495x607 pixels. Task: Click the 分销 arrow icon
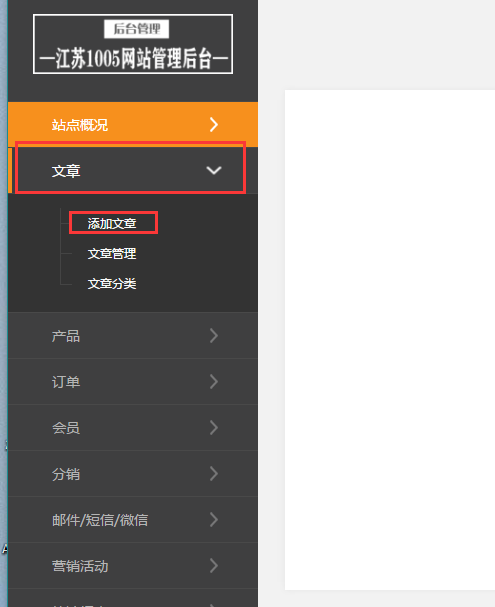coord(214,474)
